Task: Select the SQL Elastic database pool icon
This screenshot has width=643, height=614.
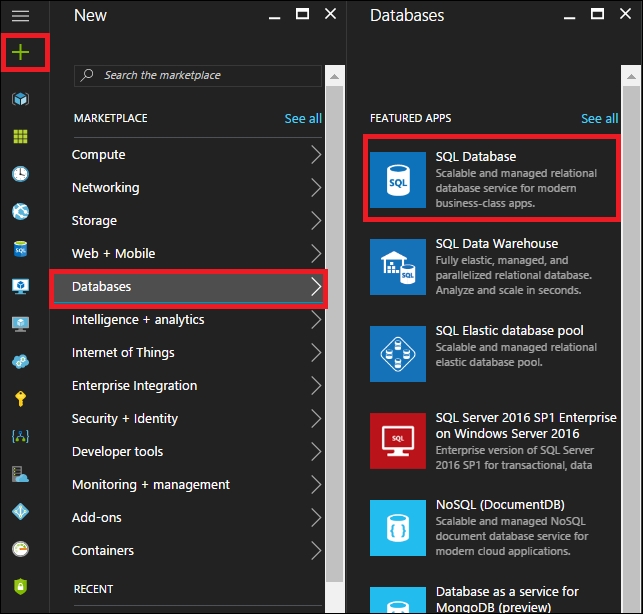Action: [x=398, y=354]
